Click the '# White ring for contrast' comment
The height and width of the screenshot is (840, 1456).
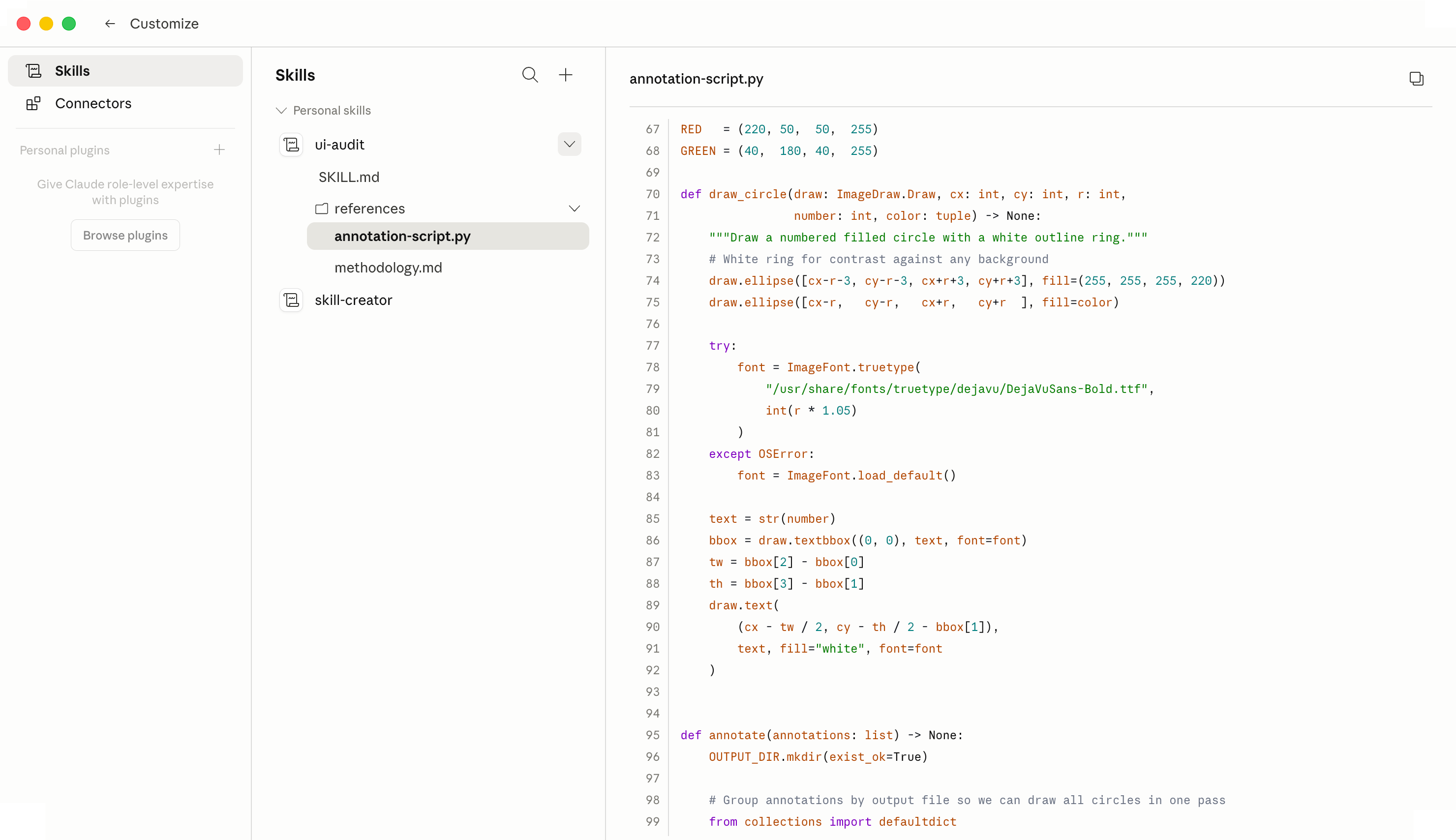click(x=879, y=259)
